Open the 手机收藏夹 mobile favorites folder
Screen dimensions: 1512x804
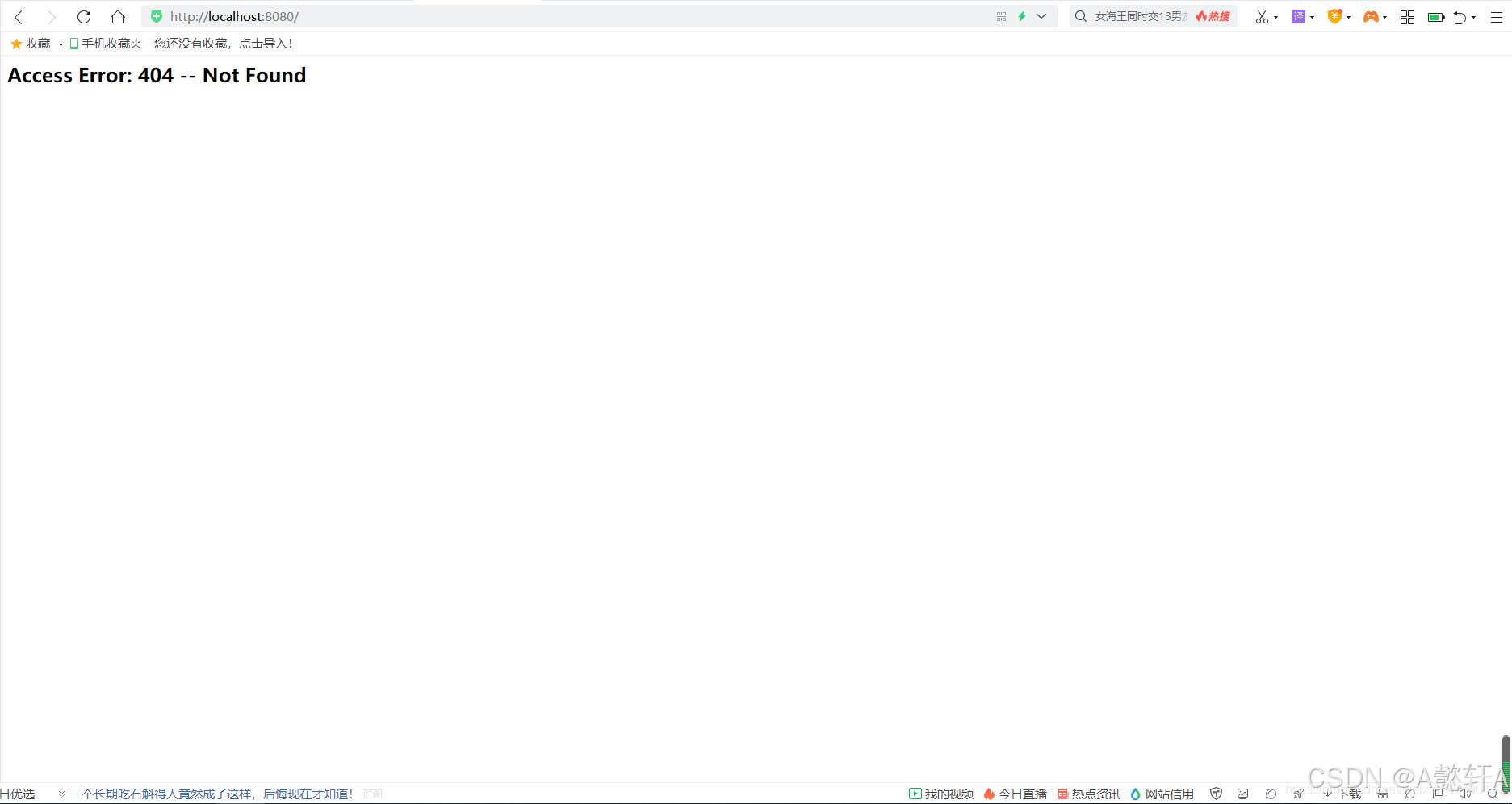106,44
